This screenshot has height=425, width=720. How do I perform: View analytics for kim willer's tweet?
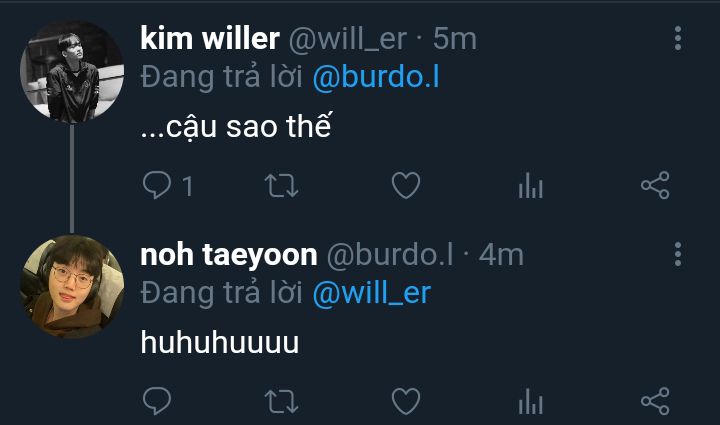(x=530, y=185)
